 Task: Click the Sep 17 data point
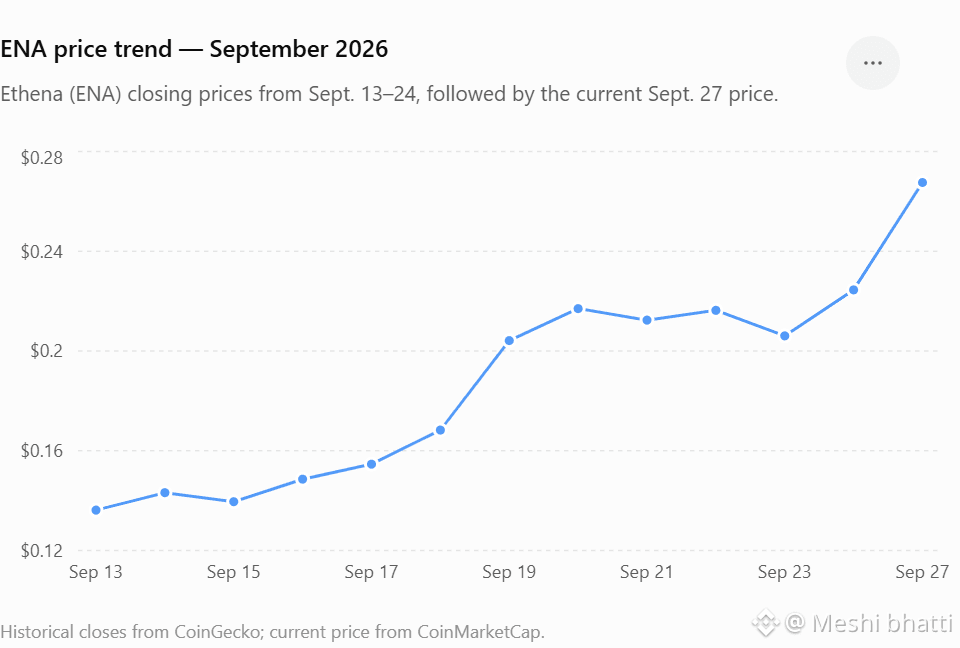[371, 464]
